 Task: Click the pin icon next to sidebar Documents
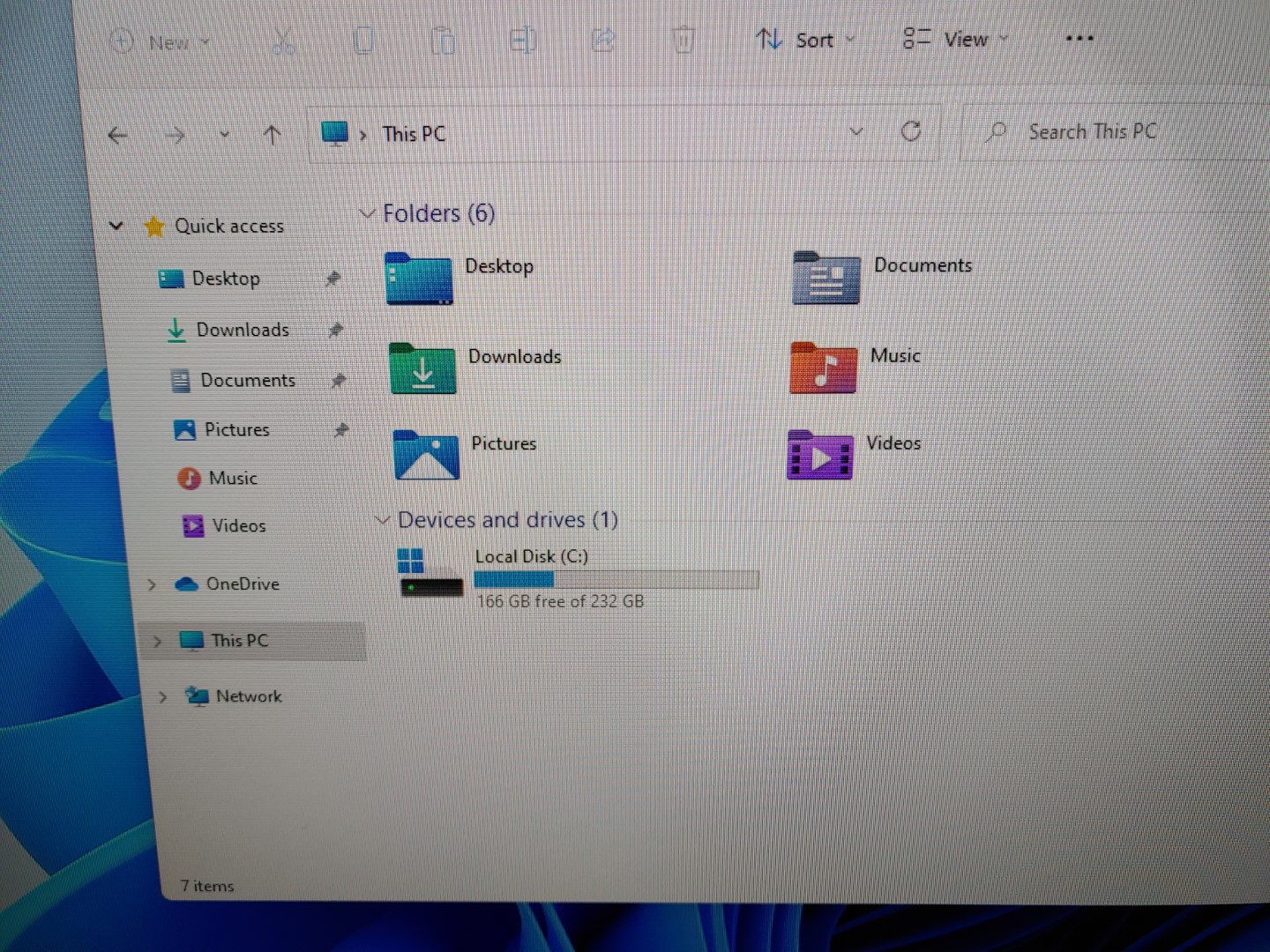338,380
